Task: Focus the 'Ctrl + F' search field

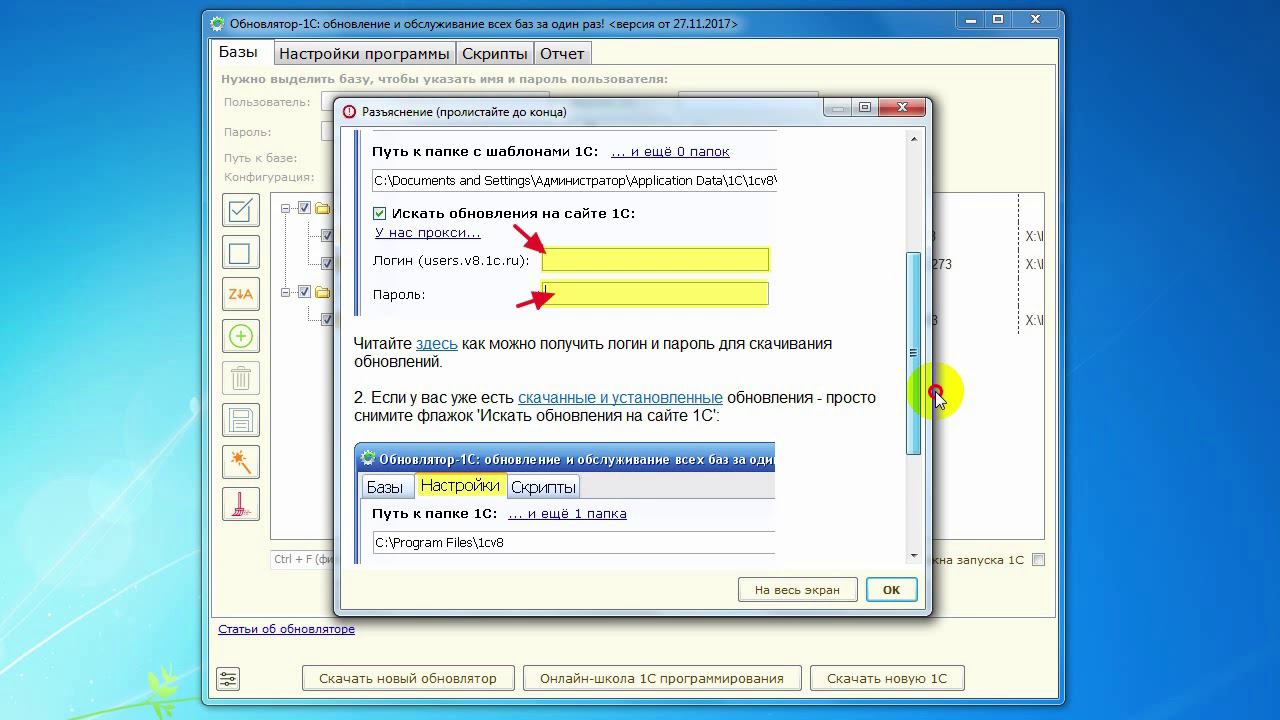Action: coord(302,560)
